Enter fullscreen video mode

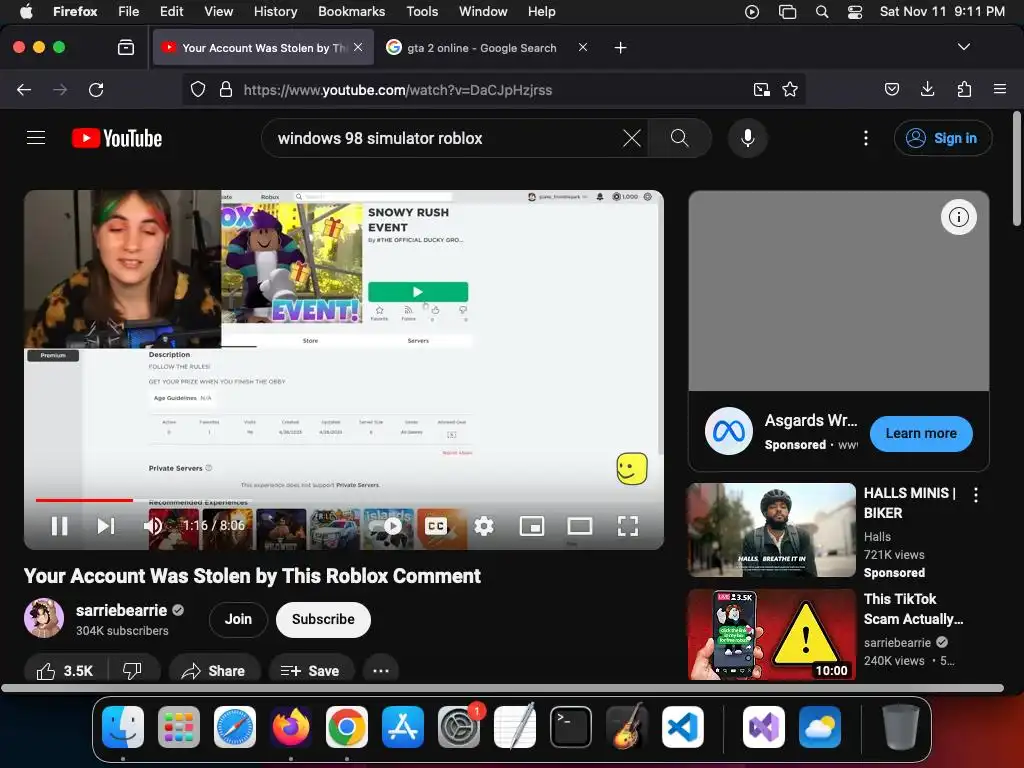628,526
